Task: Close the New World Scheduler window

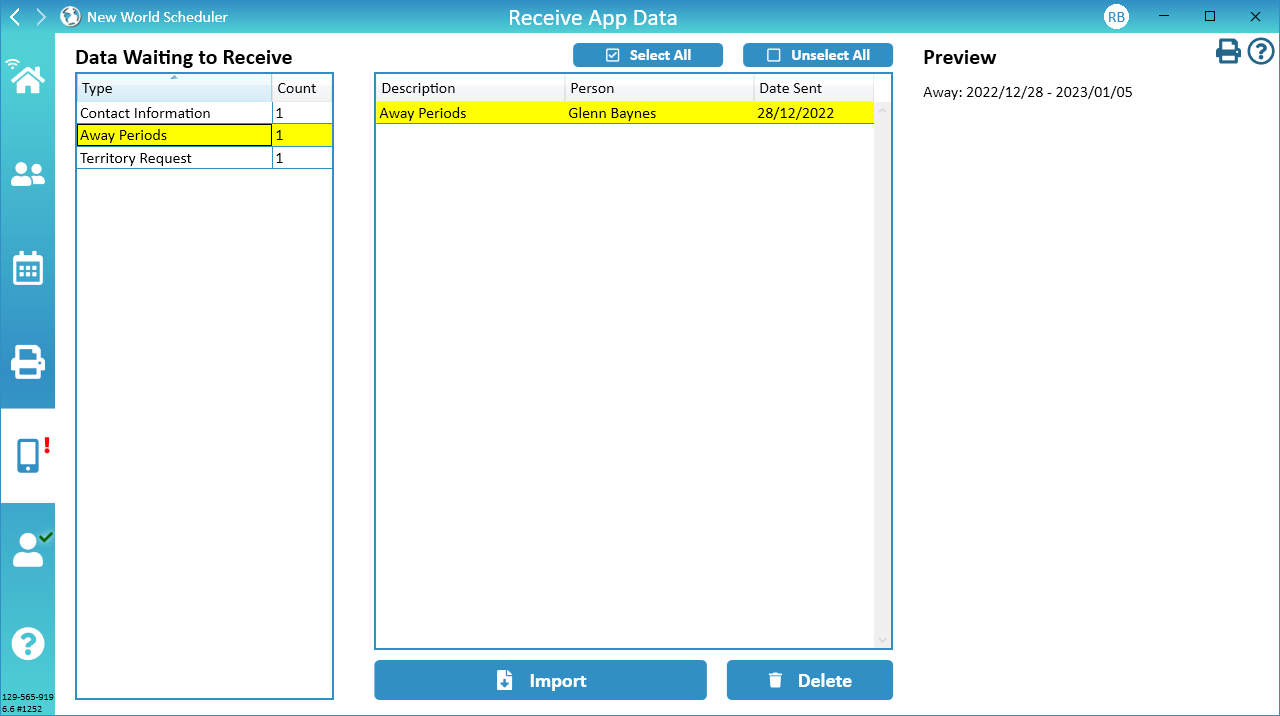Action: pos(1256,17)
